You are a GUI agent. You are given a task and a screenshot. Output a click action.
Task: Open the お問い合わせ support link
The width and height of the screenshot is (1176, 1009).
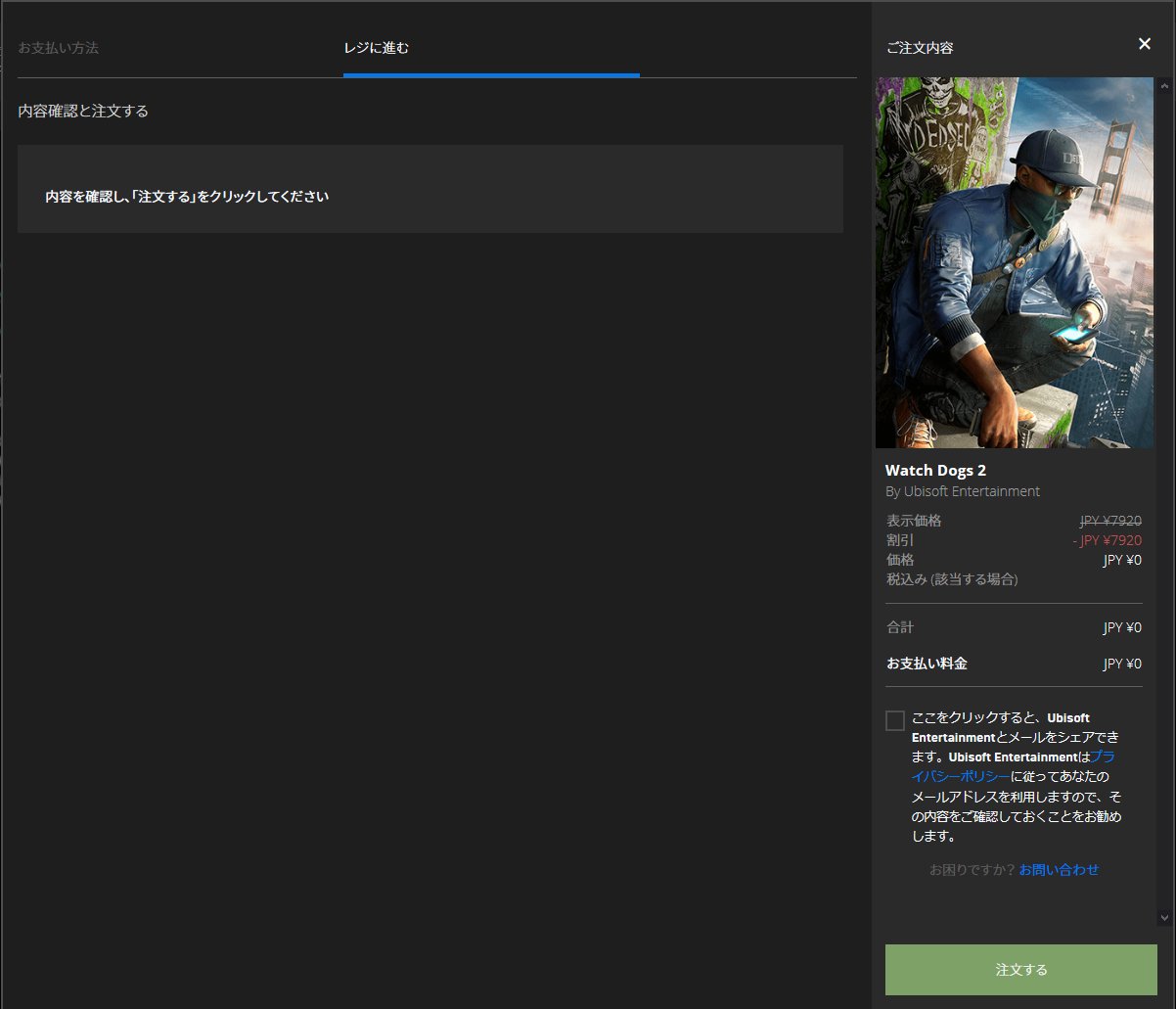click(x=1059, y=869)
